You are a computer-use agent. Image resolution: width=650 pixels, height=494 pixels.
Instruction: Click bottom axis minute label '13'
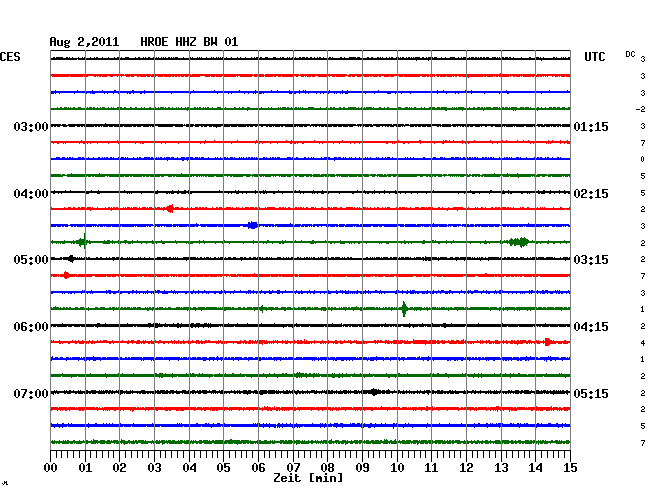(501, 468)
